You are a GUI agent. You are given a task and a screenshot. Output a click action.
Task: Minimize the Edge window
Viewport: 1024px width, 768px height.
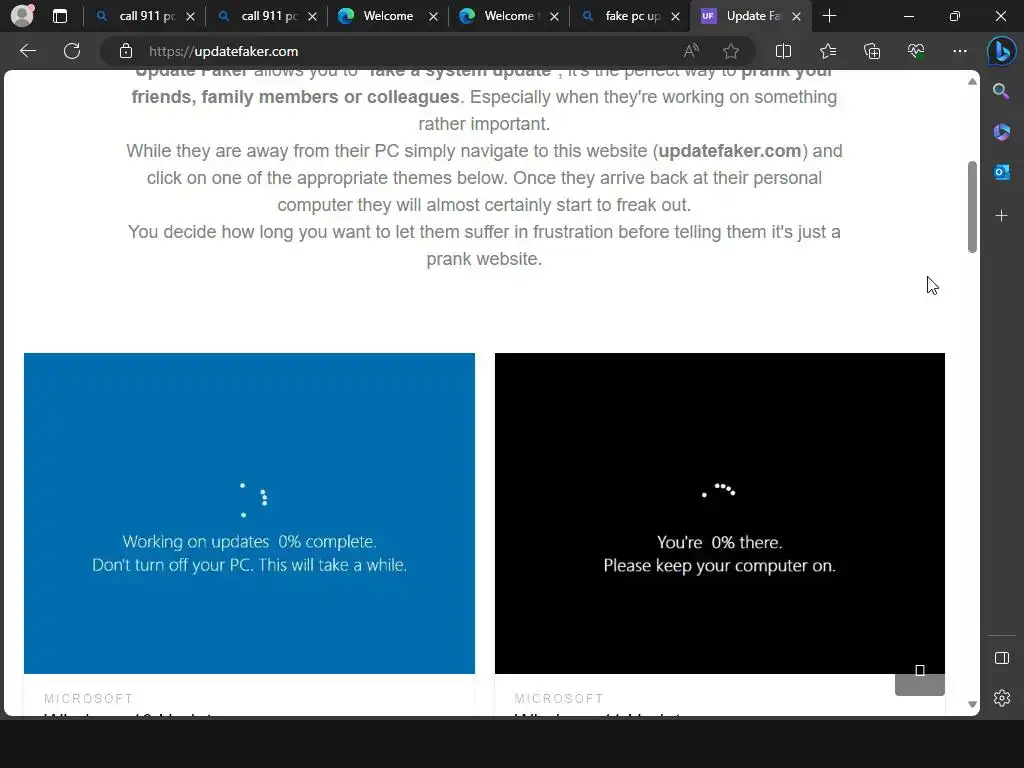[908, 16]
